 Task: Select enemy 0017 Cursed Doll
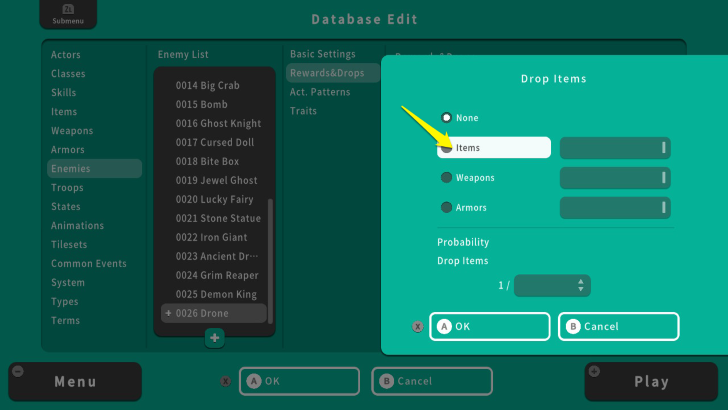pyautogui.click(x=214, y=143)
